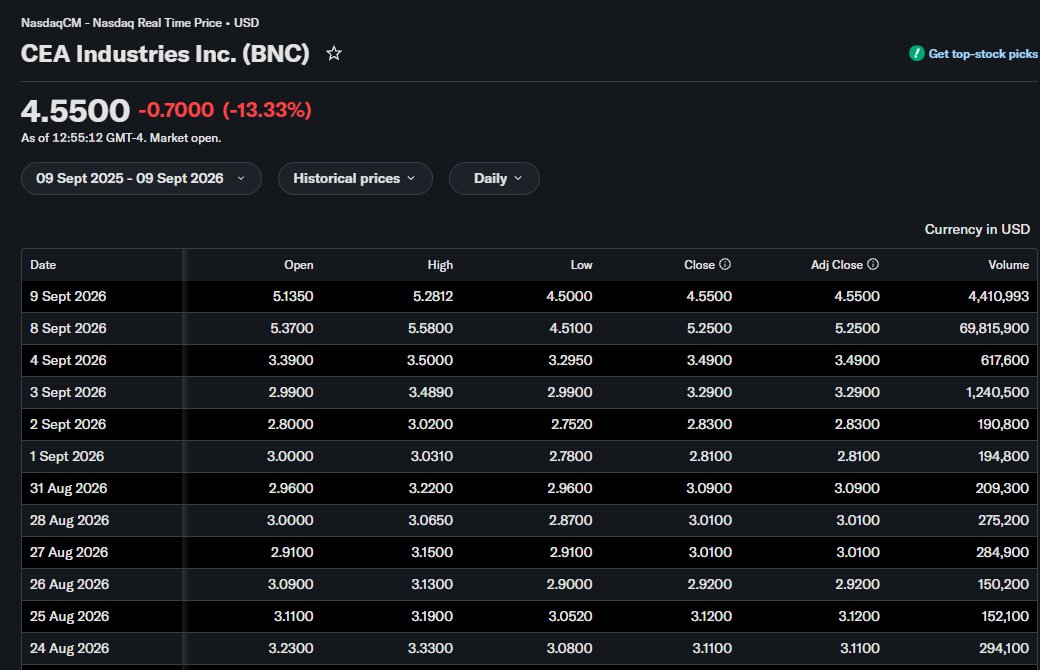
Task: Click volume 69,815,900 for 8 Sept
Action: (994, 328)
